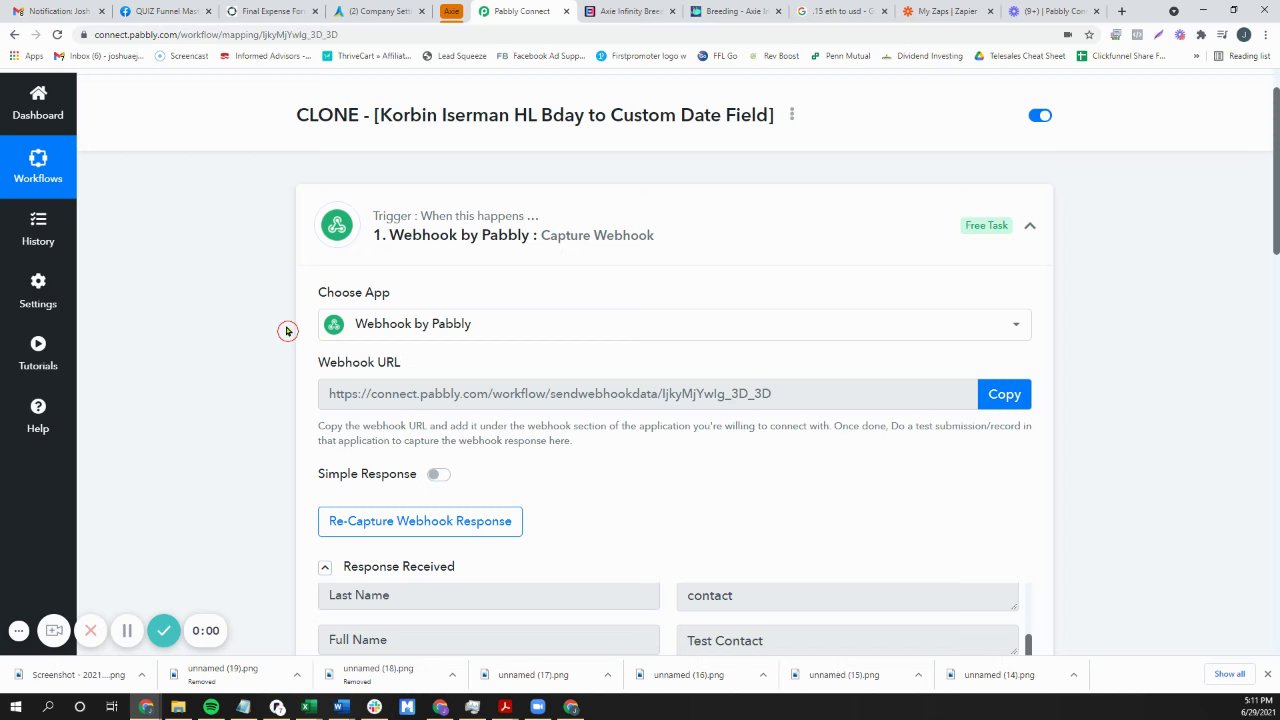Open the History sidebar item
This screenshot has width=1280, height=720.
coord(38,229)
